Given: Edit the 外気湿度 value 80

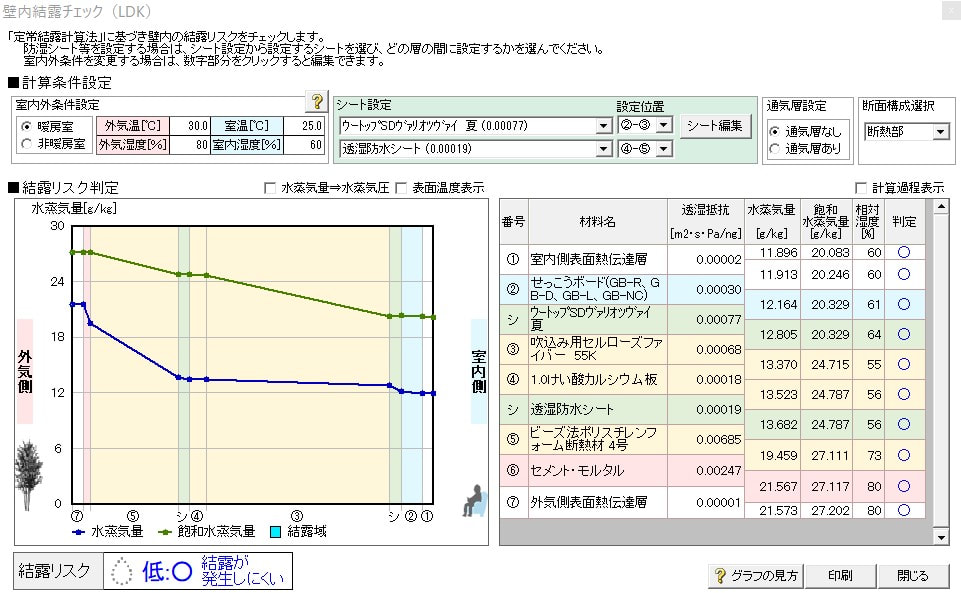Looking at the screenshot, I should (189, 145).
